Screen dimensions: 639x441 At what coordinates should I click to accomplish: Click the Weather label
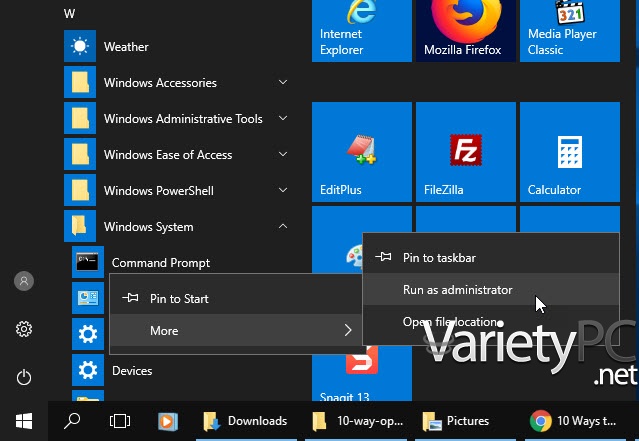pos(126,46)
